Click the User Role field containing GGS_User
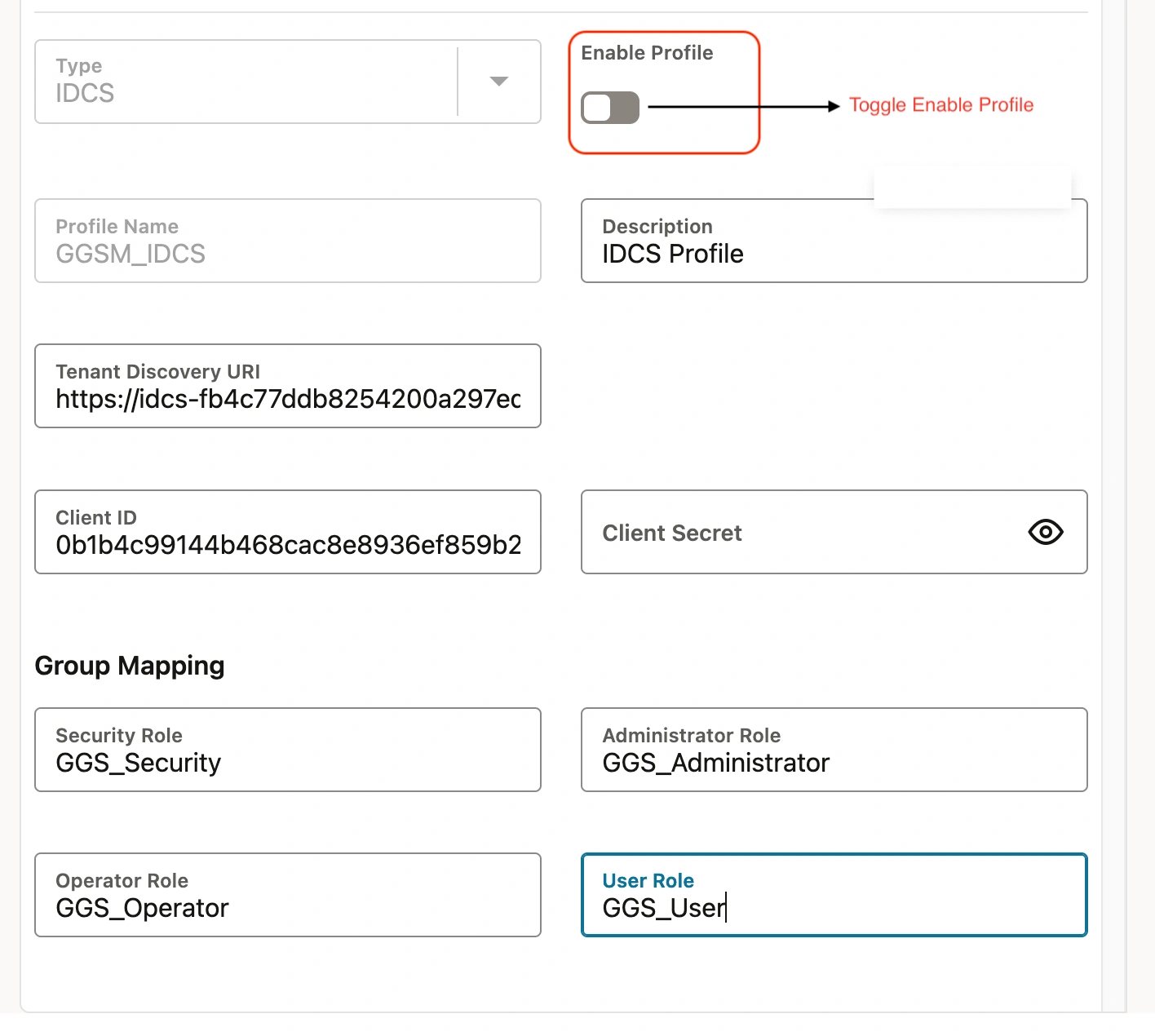The height and width of the screenshot is (1036, 1155). tap(834, 895)
